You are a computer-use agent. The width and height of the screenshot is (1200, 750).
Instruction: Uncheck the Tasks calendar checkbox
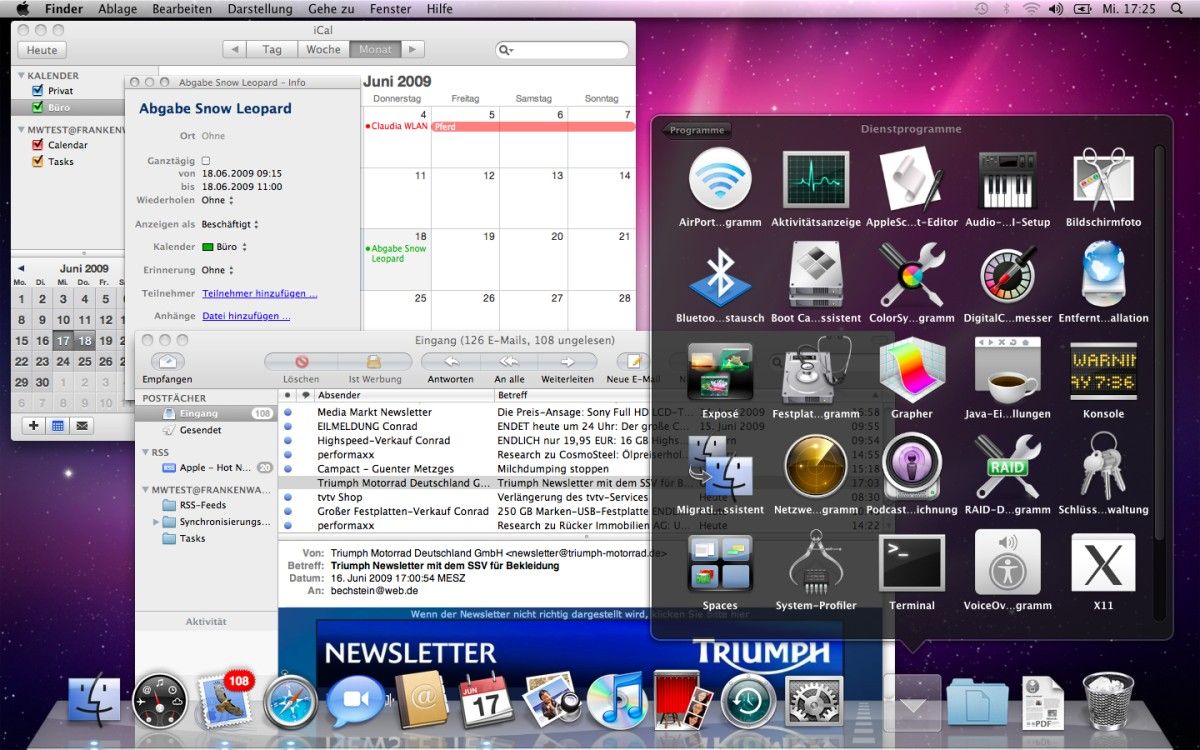38,161
